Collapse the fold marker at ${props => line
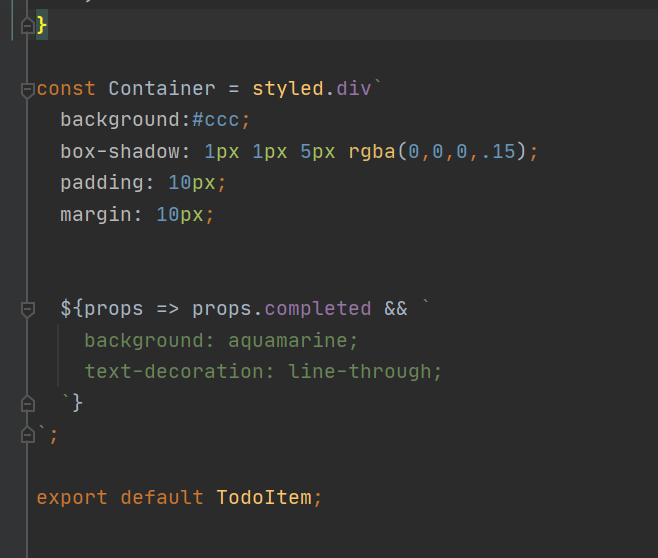The height and width of the screenshot is (558, 658). click(27, 310)
